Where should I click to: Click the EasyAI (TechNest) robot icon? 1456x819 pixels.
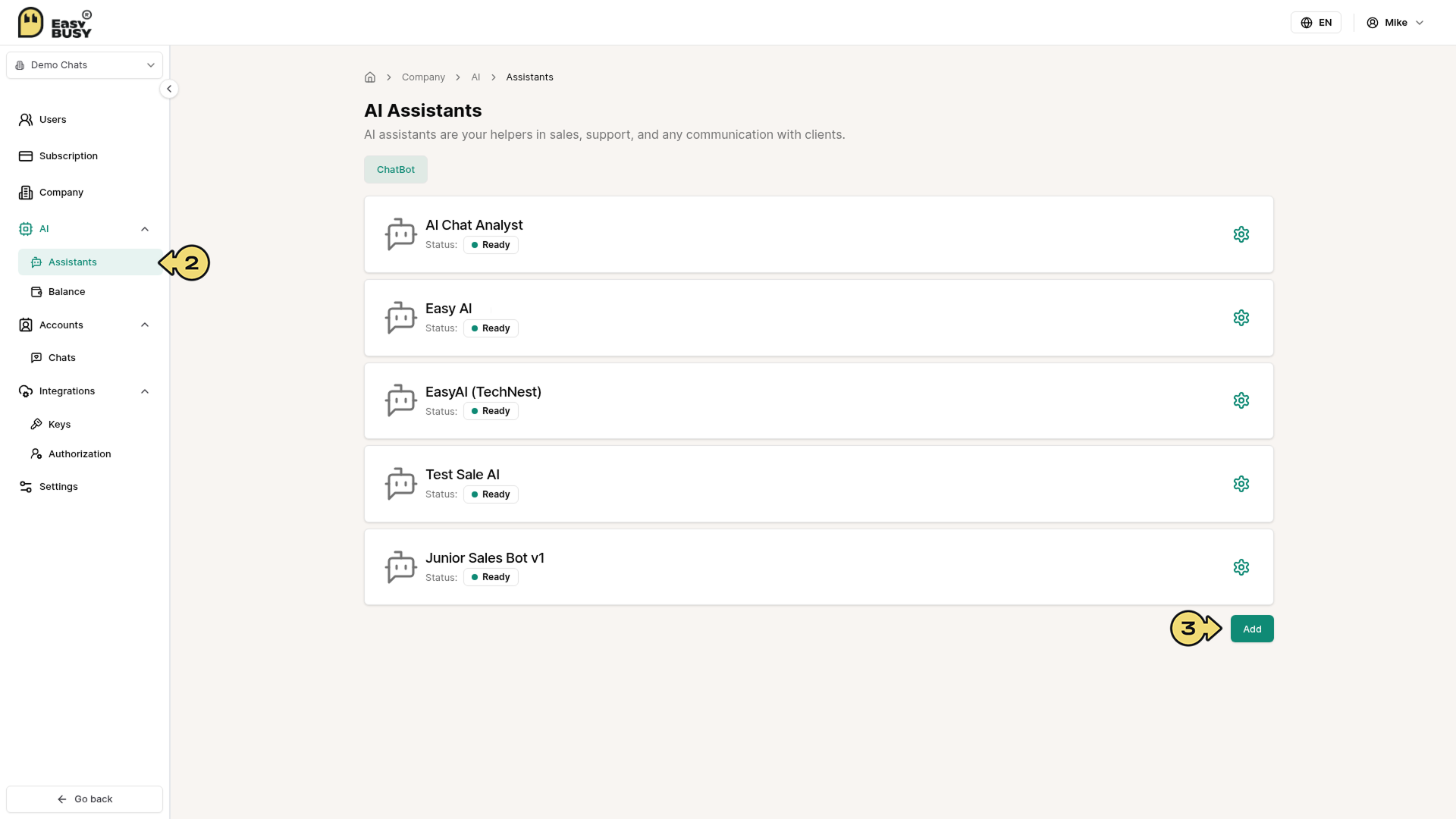point(400,400)
